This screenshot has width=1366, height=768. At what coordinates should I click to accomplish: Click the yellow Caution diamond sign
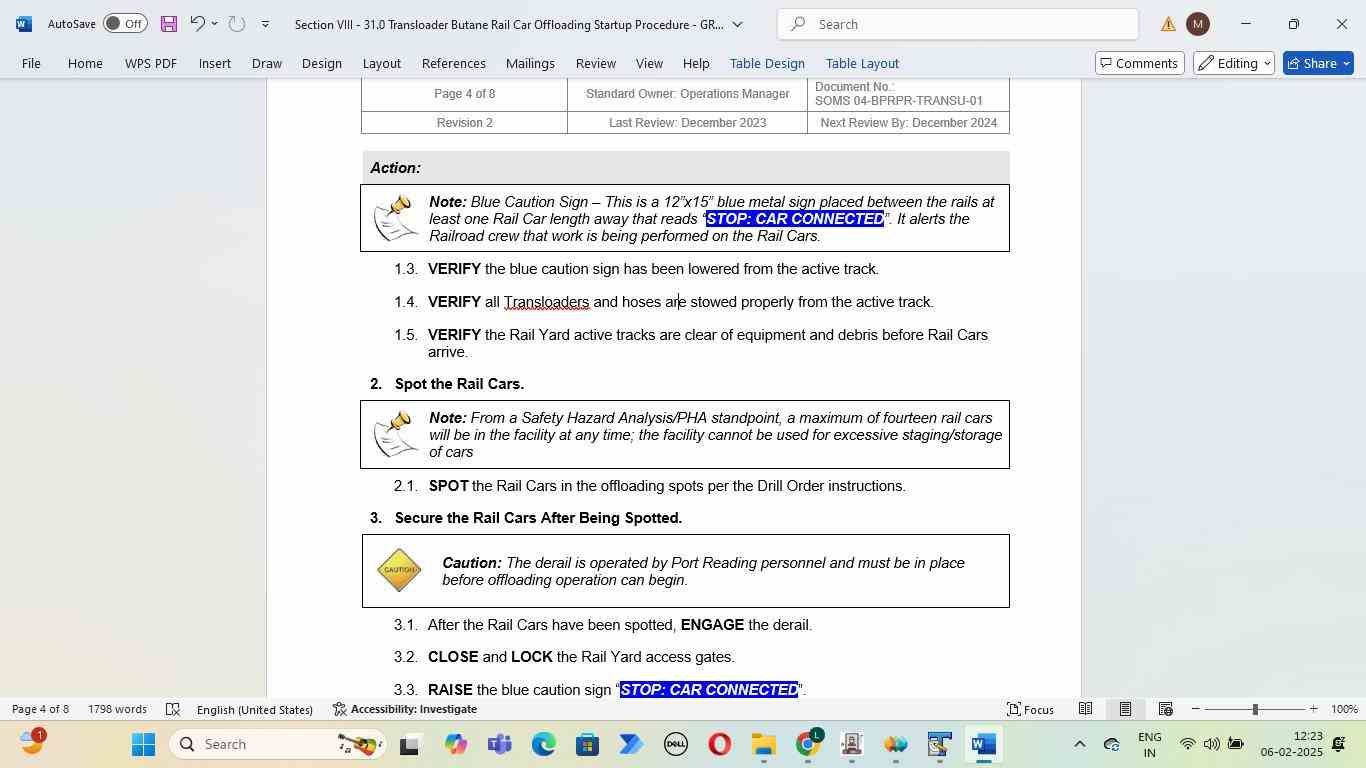tap(399, 570)
